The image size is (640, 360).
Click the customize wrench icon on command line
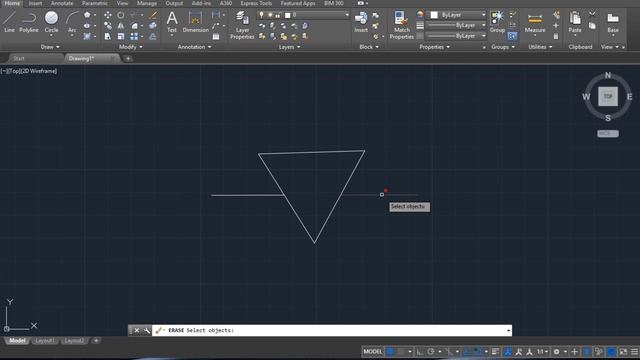coord(147,330)
